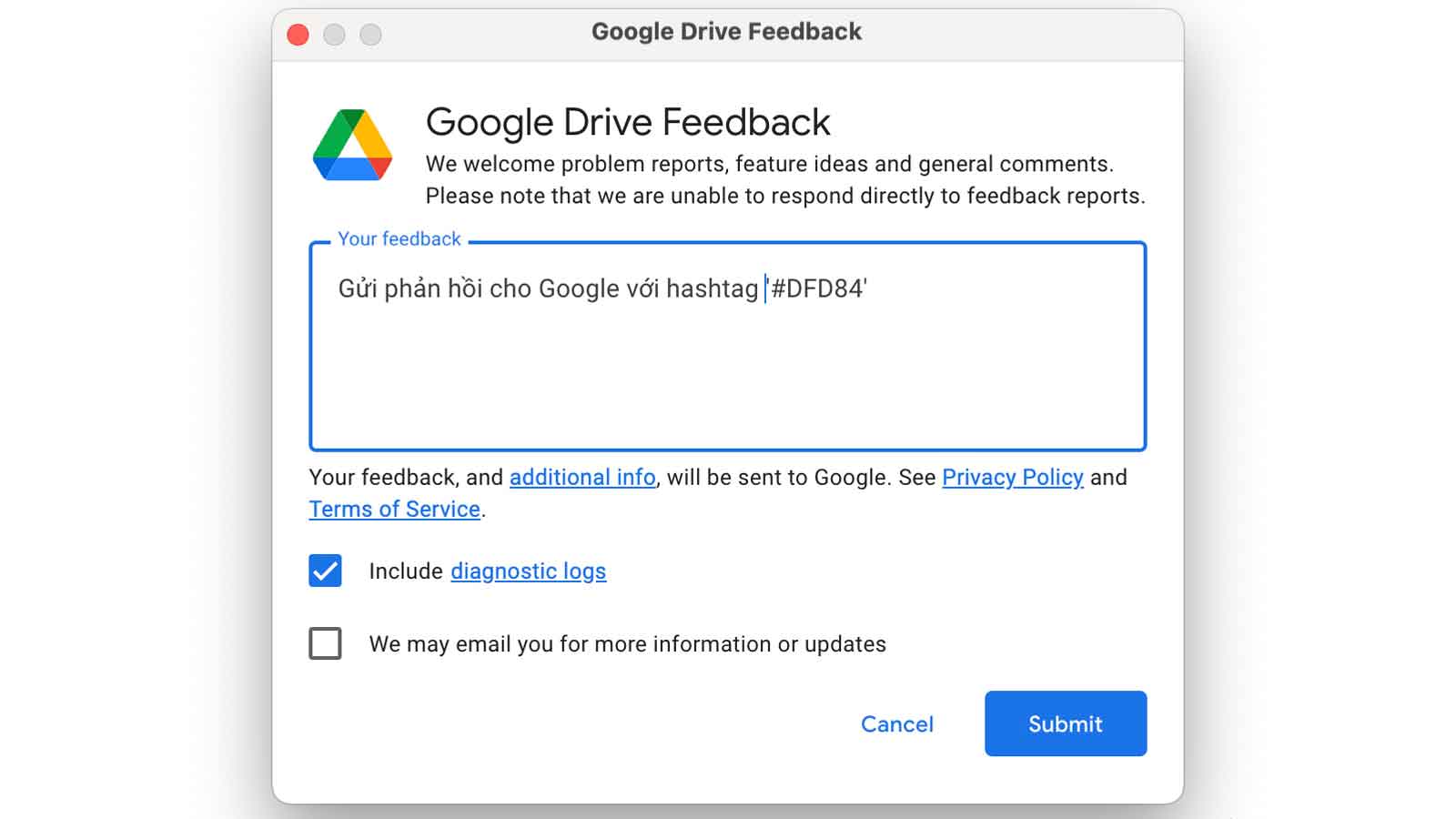Click the hashtag '#DFD84' text in feedback
Screen dimensions: 1456x819
coord(816,289)
